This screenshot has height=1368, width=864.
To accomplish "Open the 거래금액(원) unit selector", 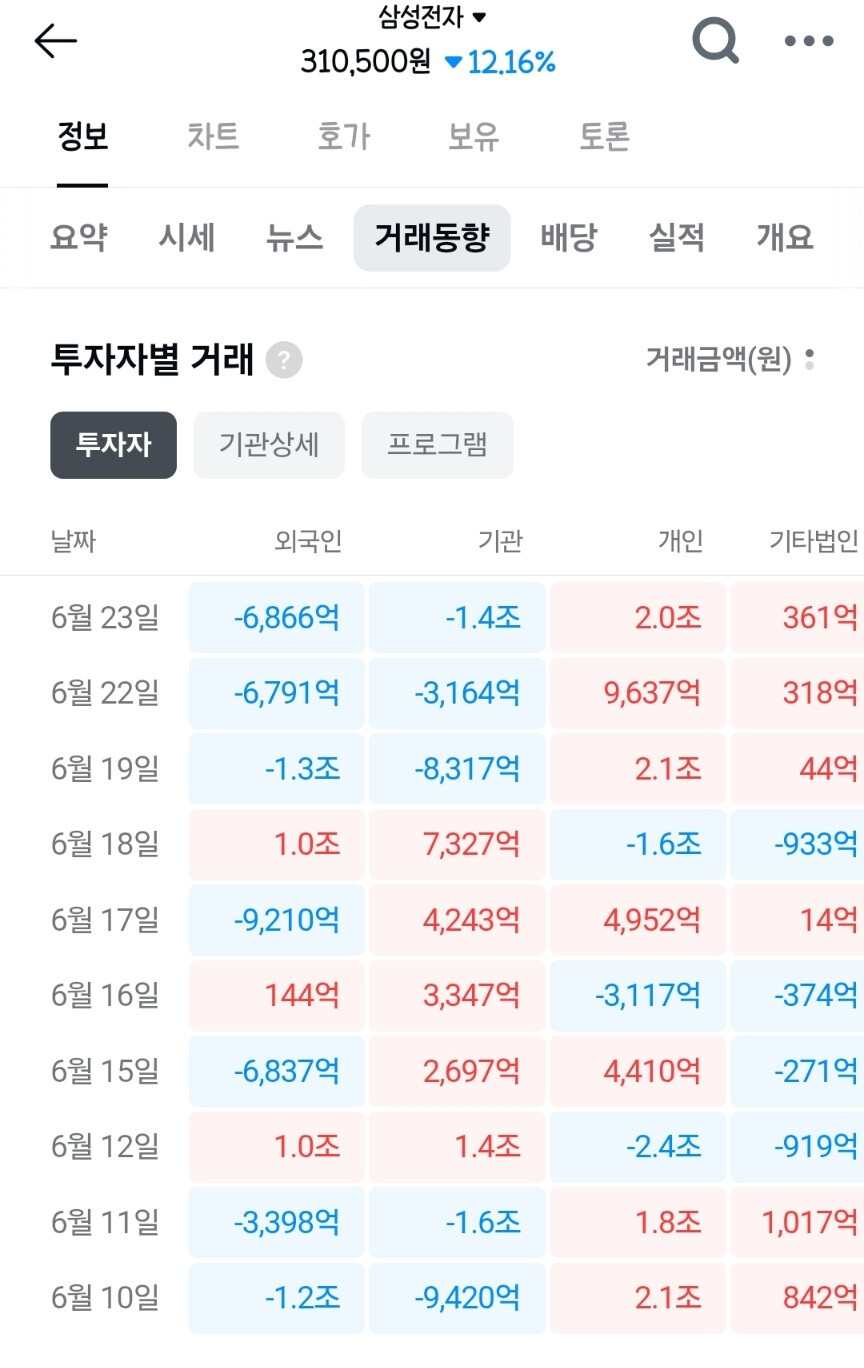I will click(730, 359).
